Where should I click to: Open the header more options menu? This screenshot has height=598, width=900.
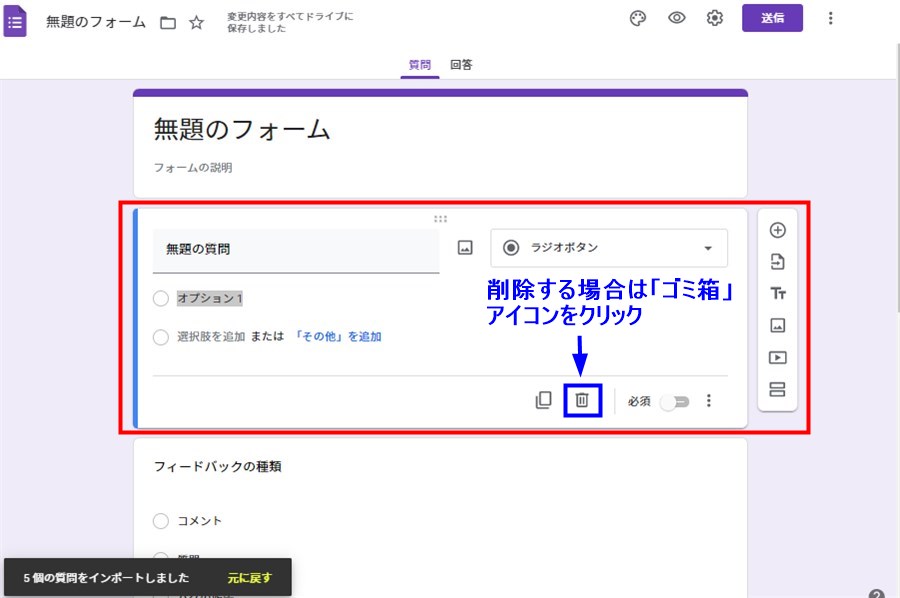(x=830, y=18)
